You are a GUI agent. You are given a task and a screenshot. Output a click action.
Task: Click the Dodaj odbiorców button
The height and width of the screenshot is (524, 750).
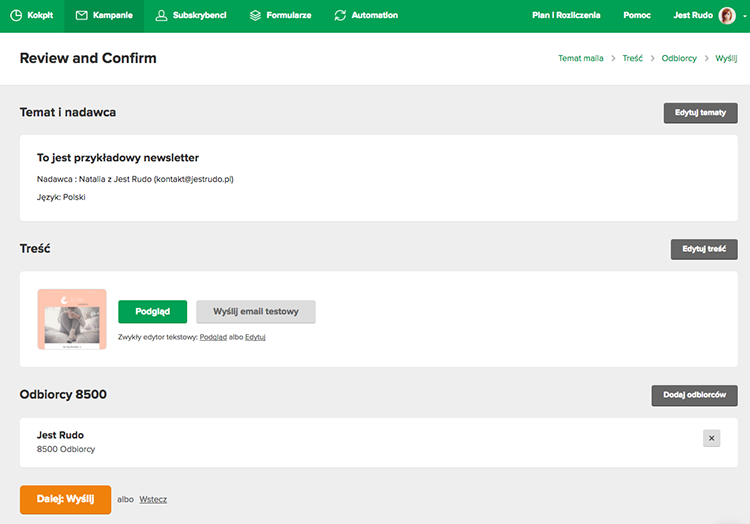[694, 395]
